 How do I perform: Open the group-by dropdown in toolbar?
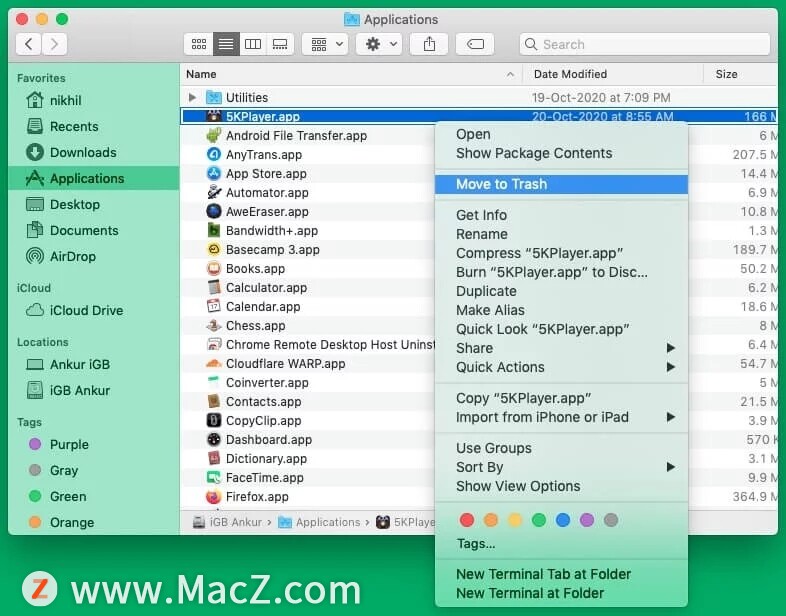[x=325, y=44]
